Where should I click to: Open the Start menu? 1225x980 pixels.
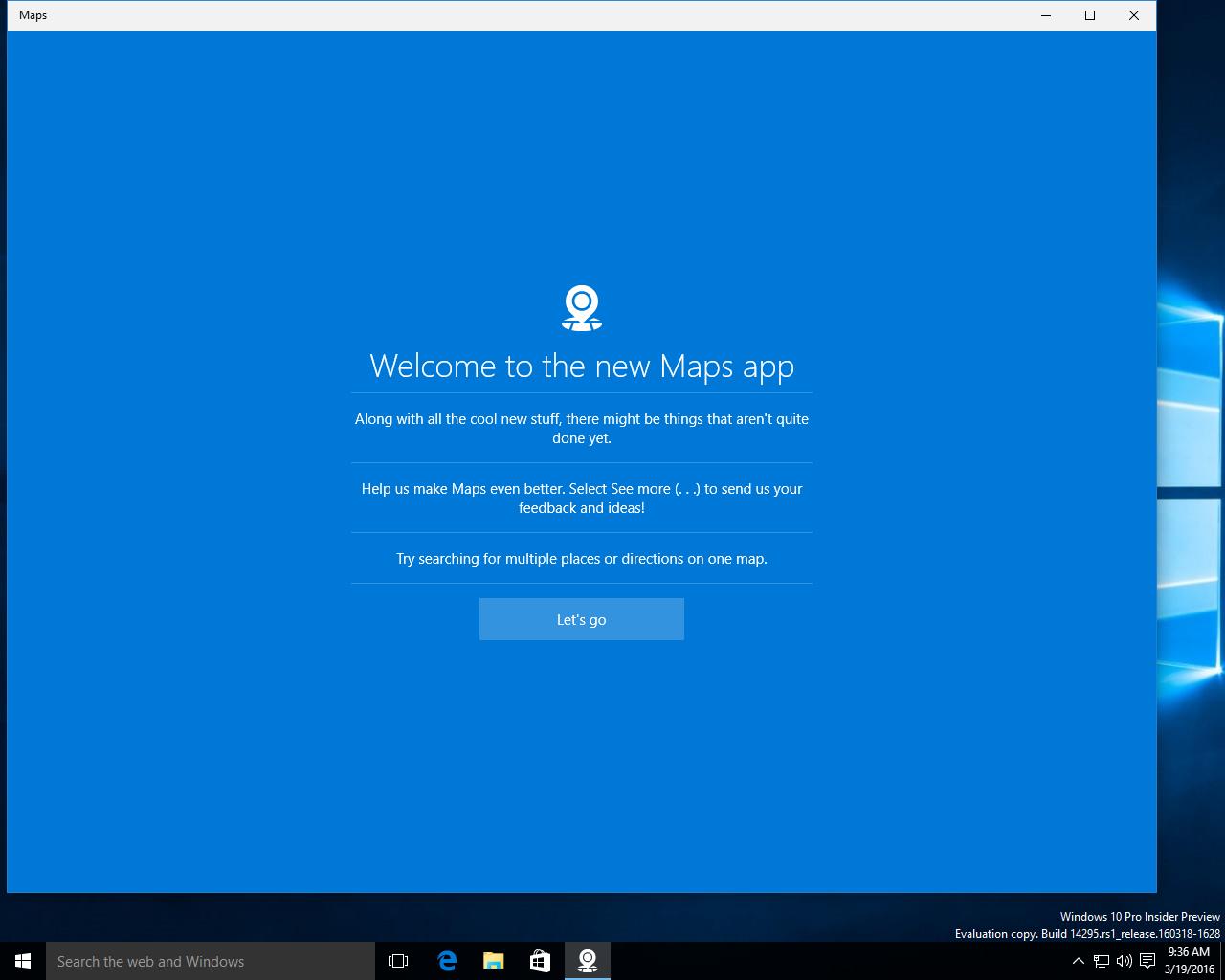point(23,961)
